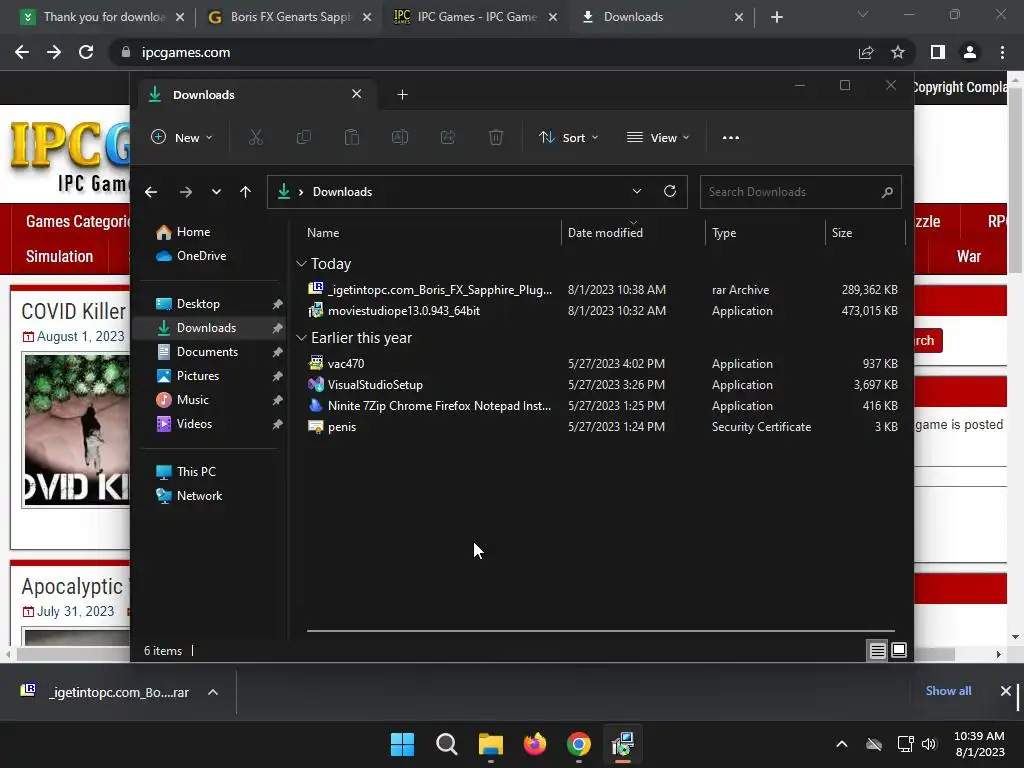
Task: Open taskbar Search
Action: click(x=447, y=744)
